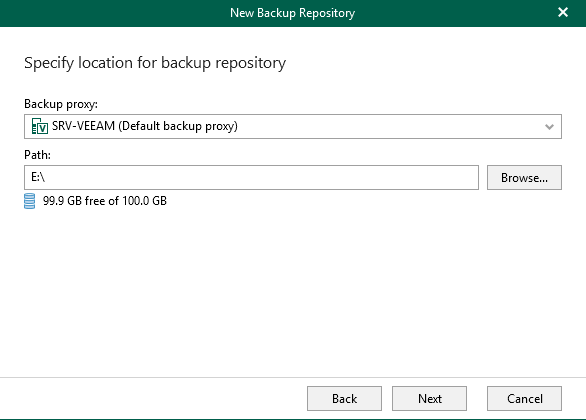Click the 'New Backup Repository' title text
Viewport: 586px width, 420px height.
[x=293, y=13]
